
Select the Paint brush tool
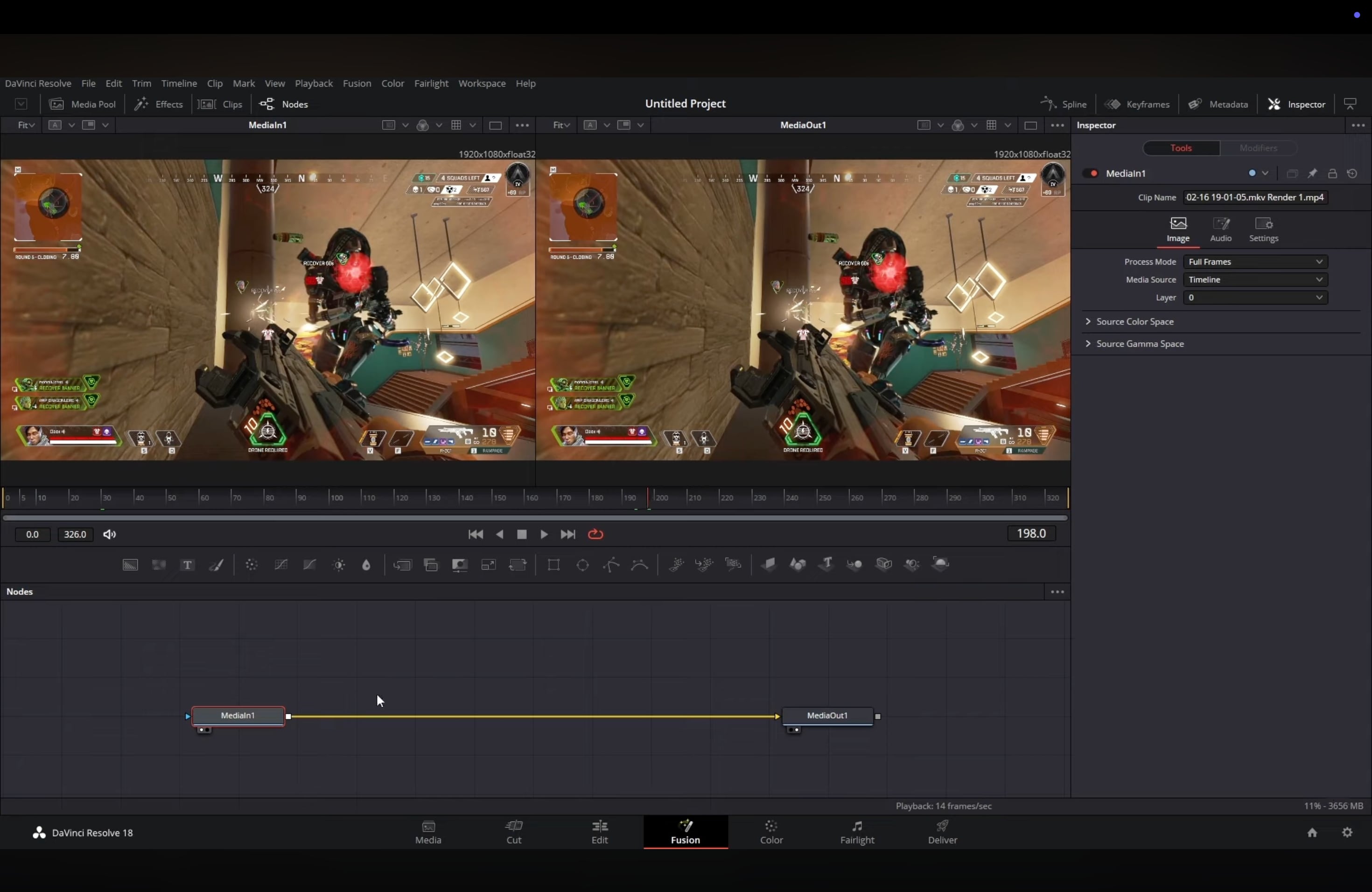(x=216, y=565)
